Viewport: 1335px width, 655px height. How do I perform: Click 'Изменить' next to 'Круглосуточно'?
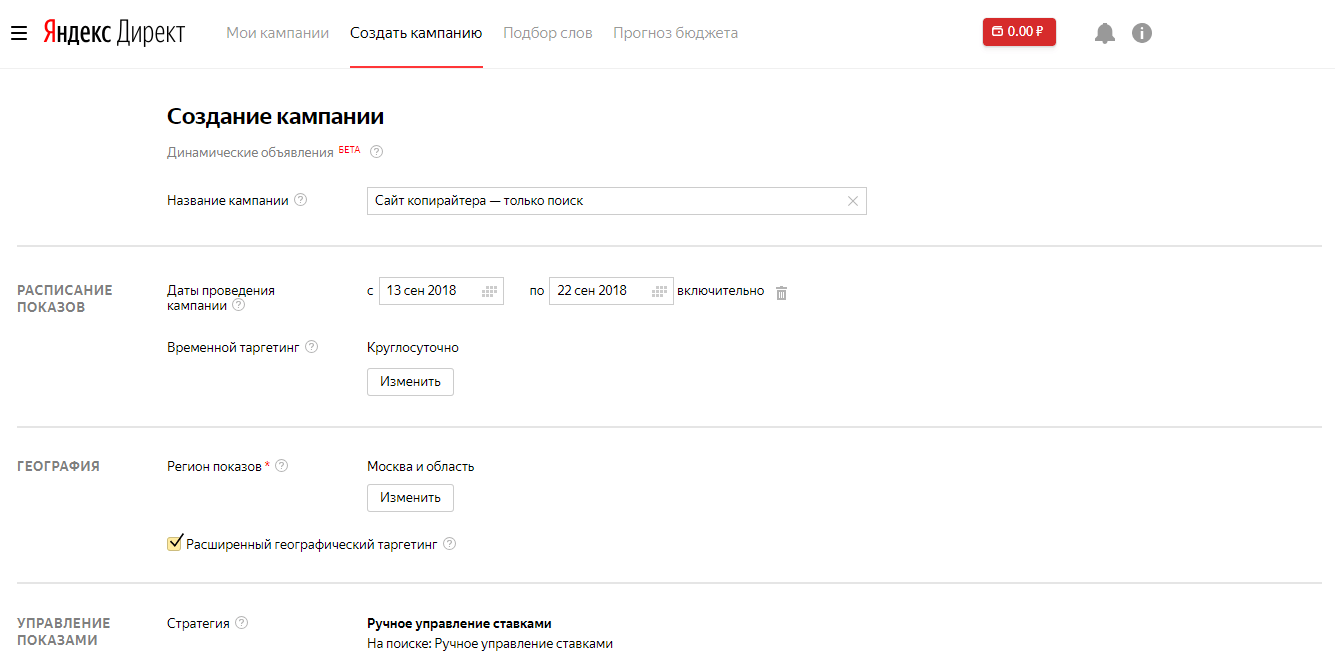pos(410,381)
